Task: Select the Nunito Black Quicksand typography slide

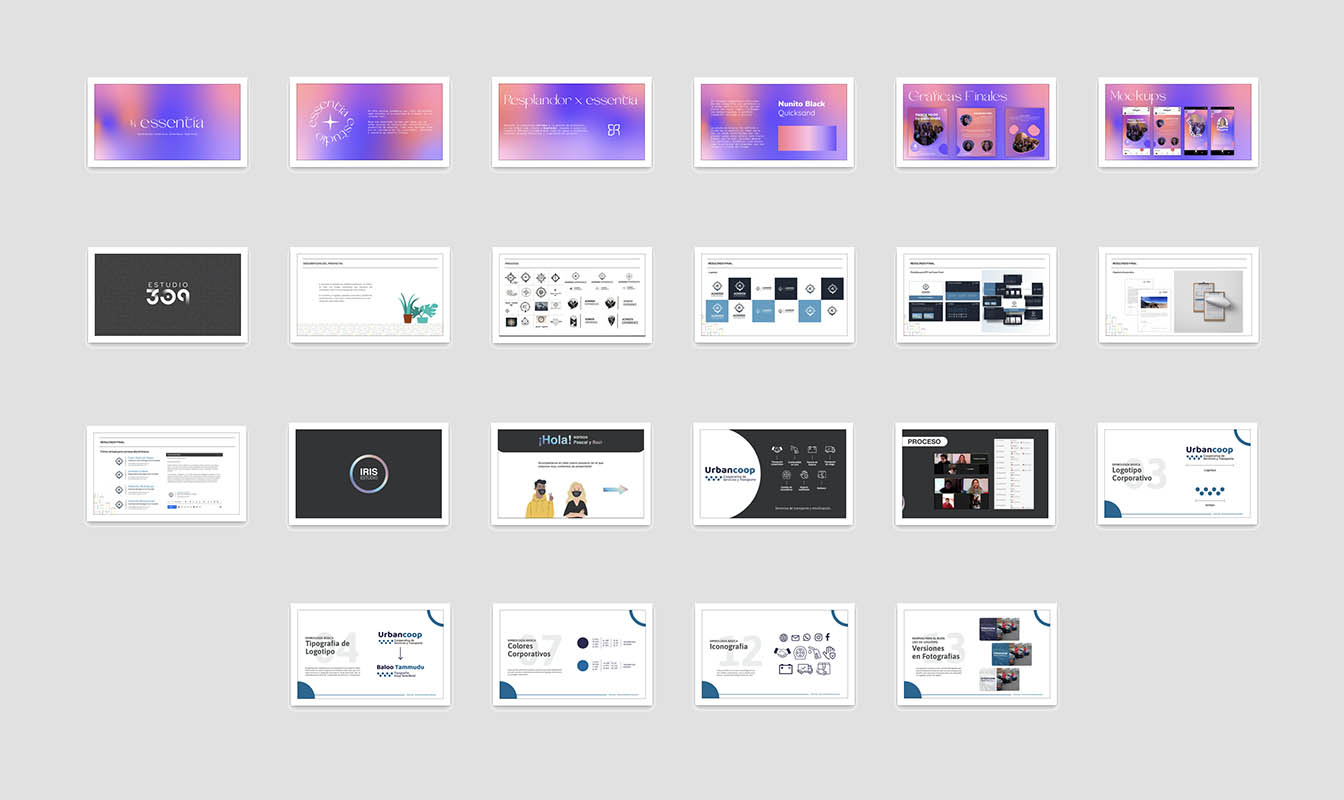Action: tap(773, 122)
